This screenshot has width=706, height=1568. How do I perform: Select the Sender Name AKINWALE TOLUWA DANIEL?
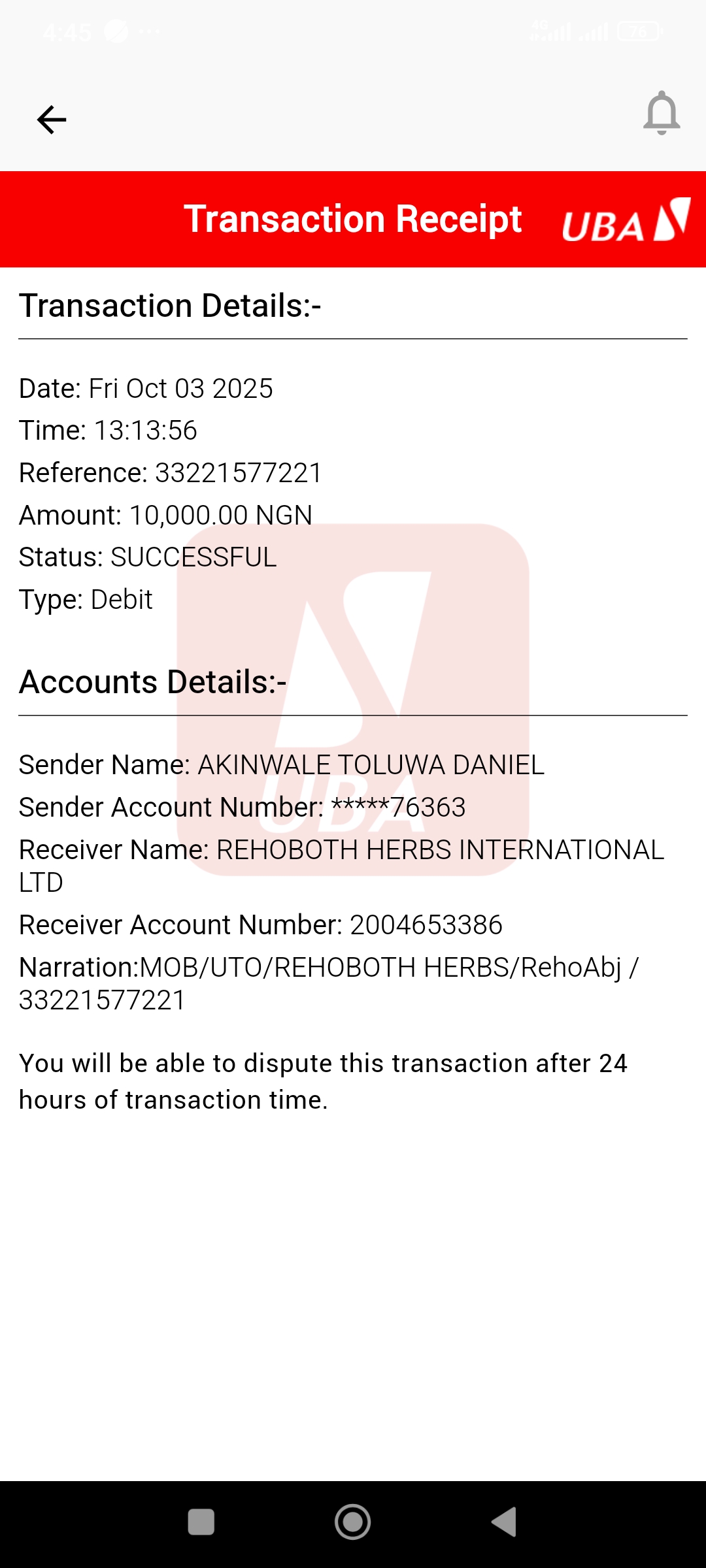coord(371,765)
